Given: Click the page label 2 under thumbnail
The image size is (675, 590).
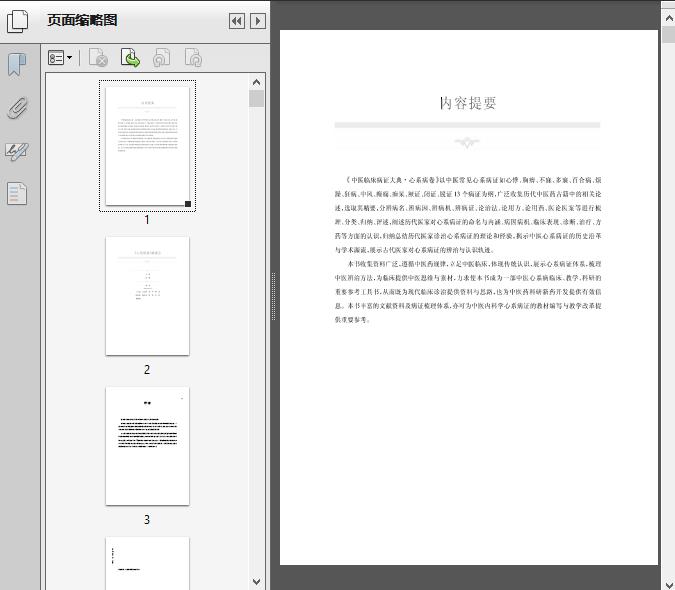Looking at the screenshot, I should [147, 370].
